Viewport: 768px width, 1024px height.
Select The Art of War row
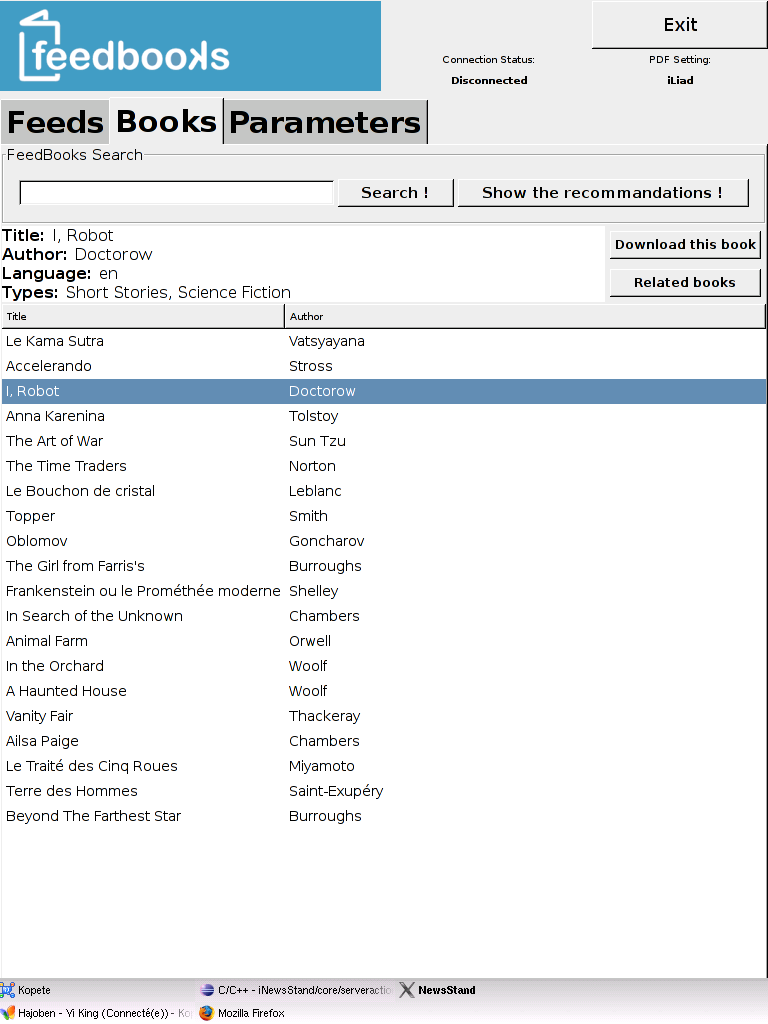[x=383, y=441]
